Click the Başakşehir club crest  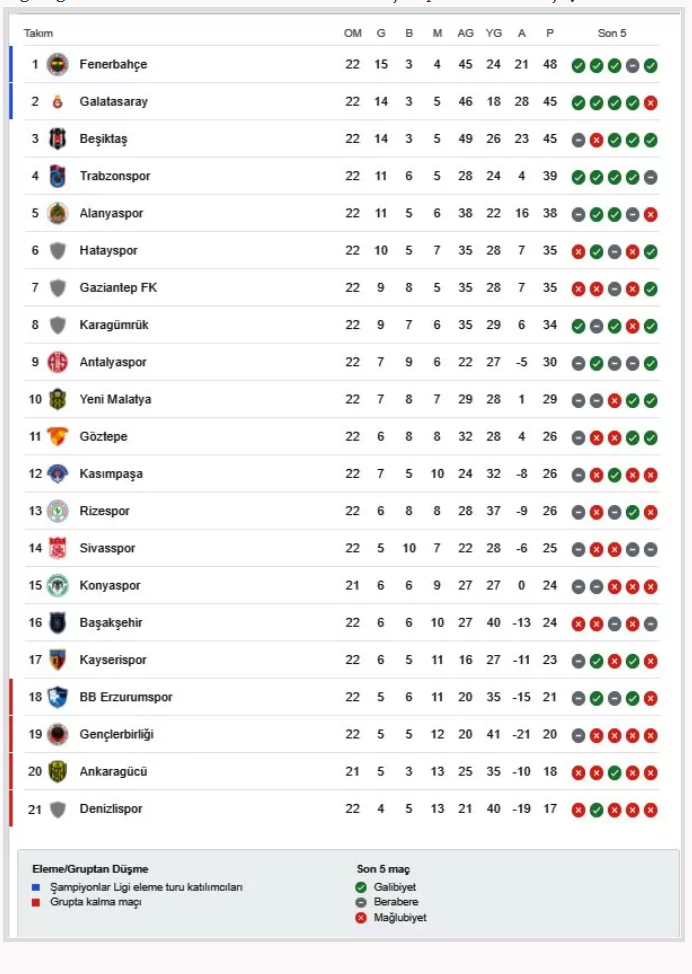pyautogui.click(x=58, y=623)
